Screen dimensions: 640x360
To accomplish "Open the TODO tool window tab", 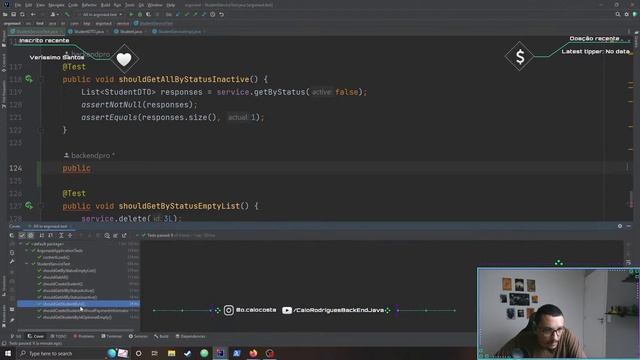I will [x=58, y=336].
